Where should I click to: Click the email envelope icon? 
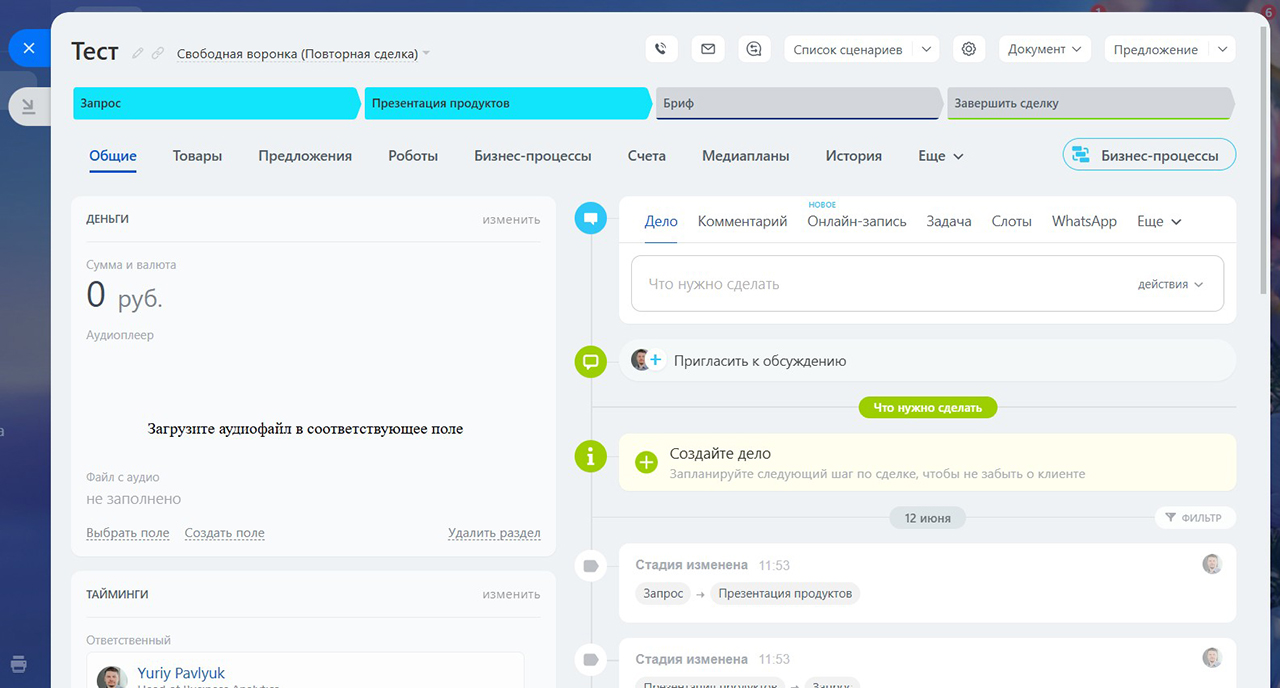(x=708, y=49)
